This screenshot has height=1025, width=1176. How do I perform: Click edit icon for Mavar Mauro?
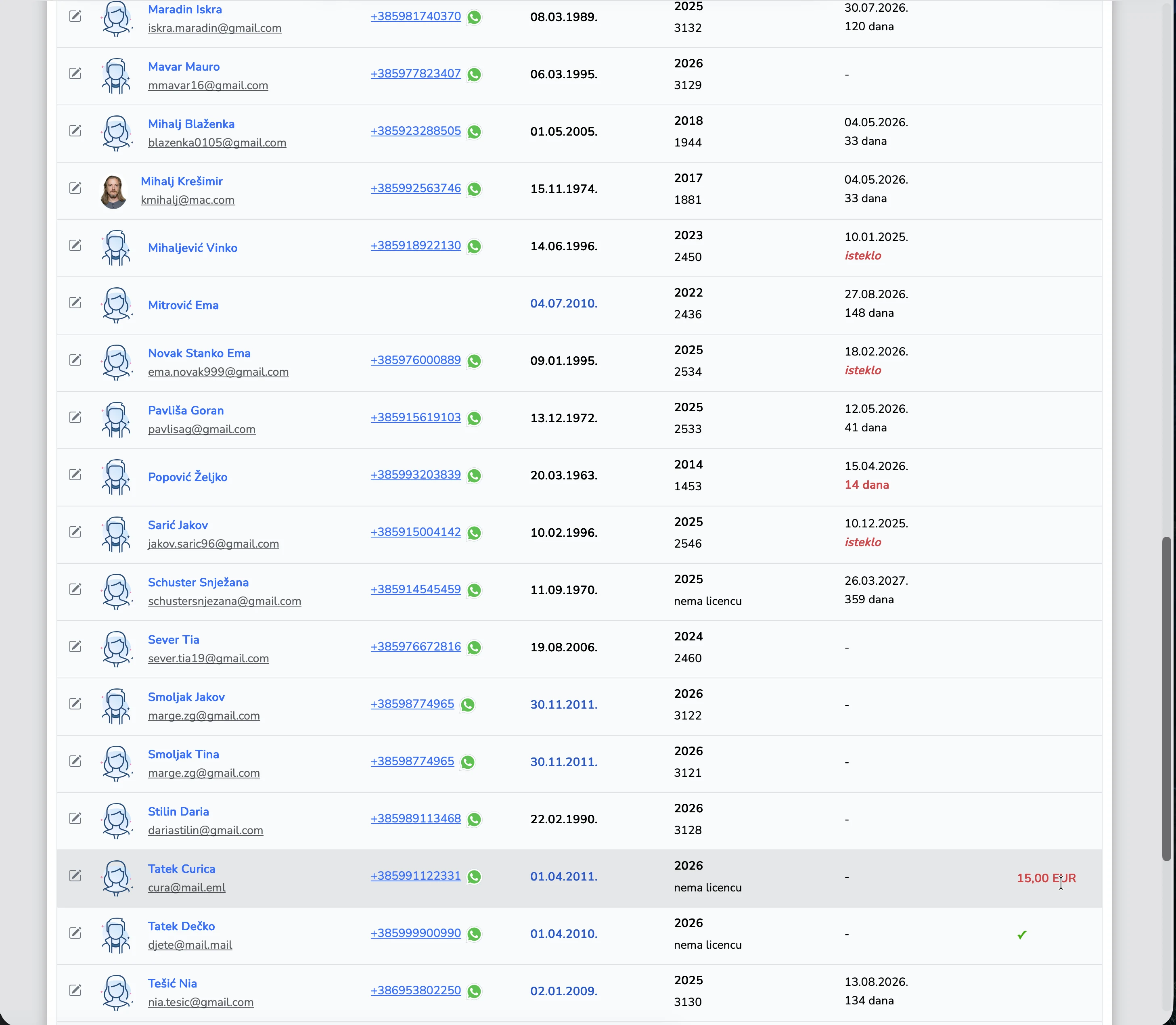(75, 73)
